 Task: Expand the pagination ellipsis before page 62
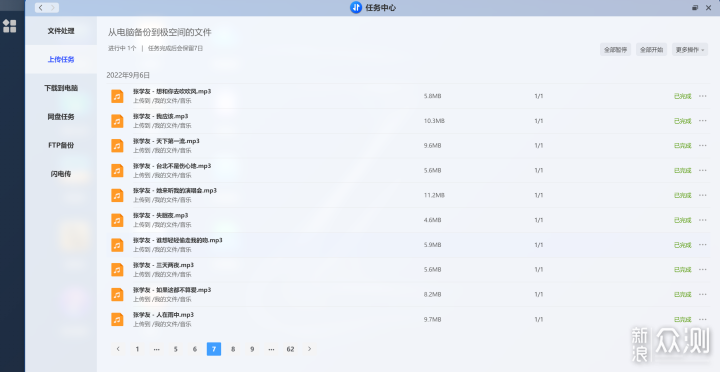pos(271,349)
